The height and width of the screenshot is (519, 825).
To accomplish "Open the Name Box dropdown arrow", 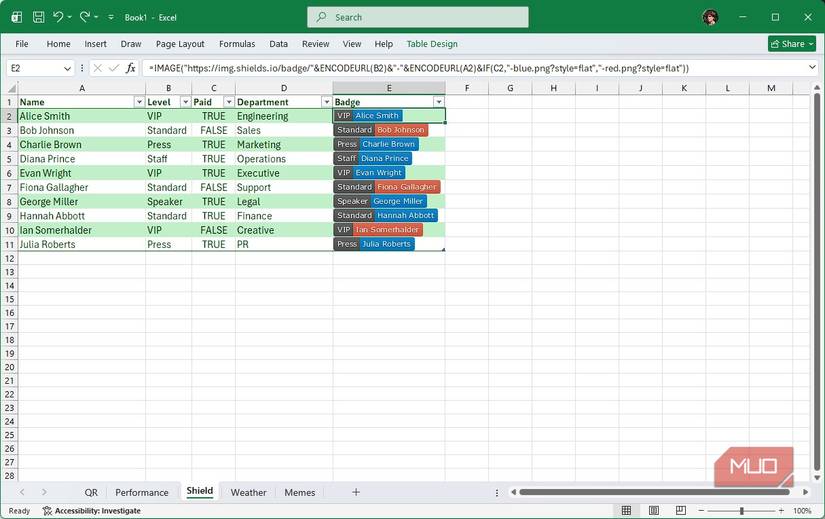I will tap(68, 68).
